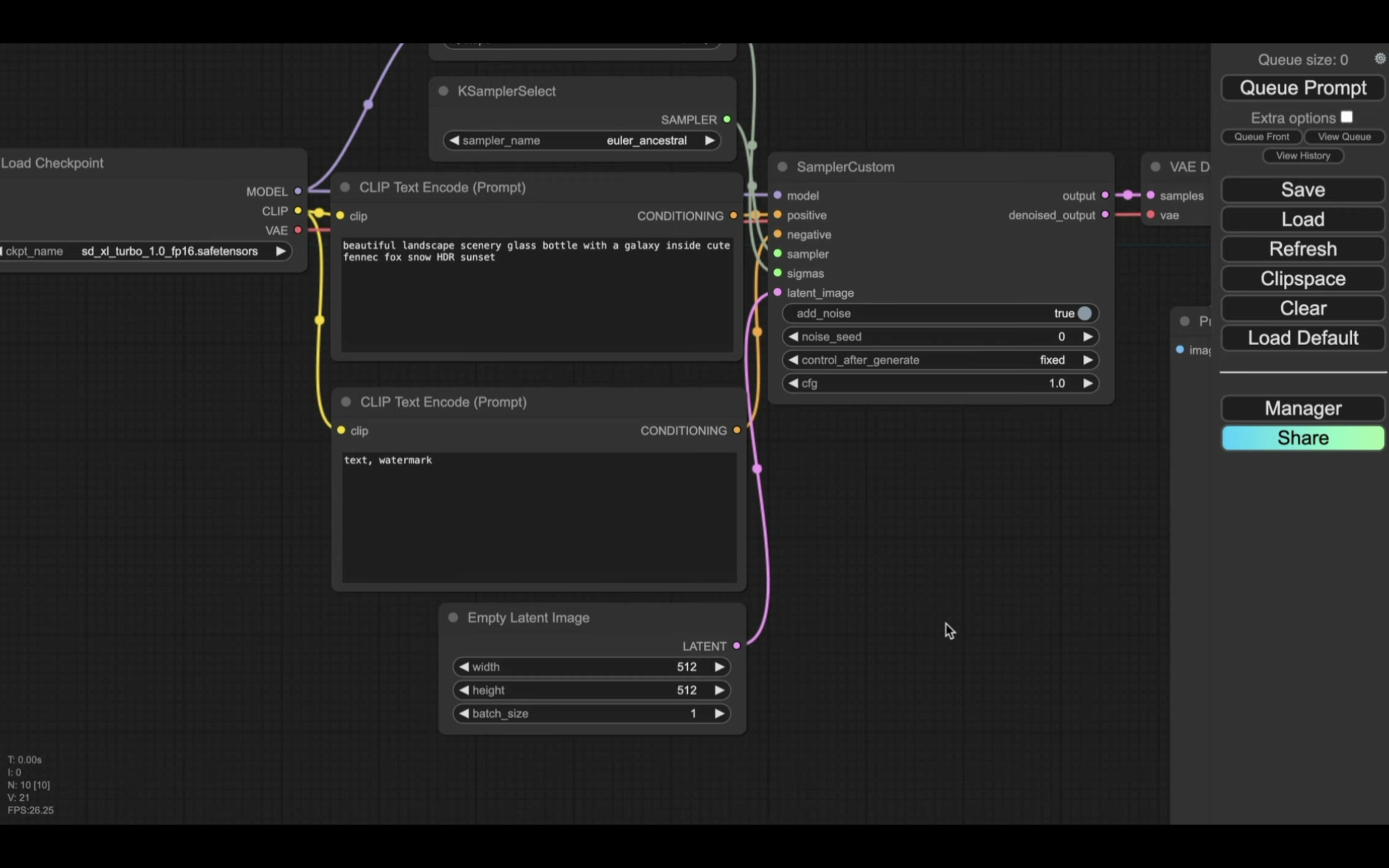The width and height of the screenshot is (1389, 868).
Task: Increase noise_seed with right arrow
Action: tap(1088, 337)
